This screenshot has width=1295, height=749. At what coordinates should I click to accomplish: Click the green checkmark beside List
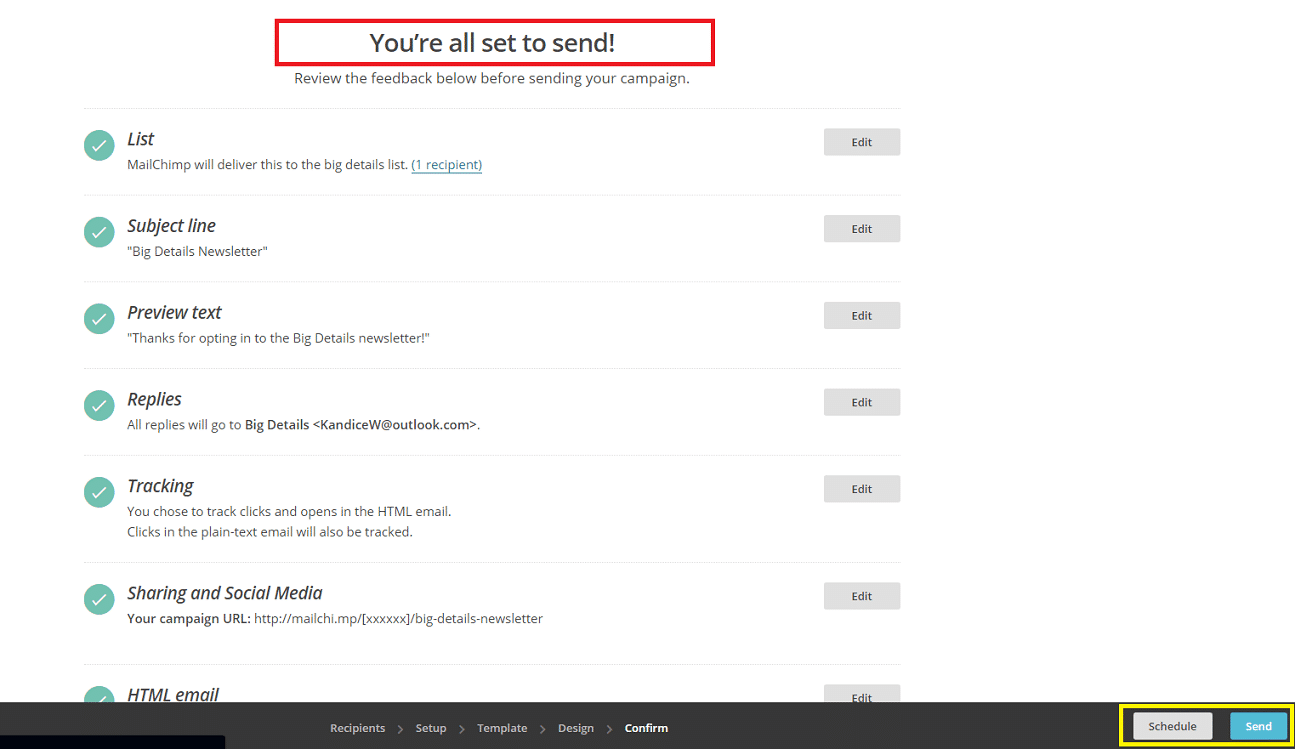click(99, 145)
